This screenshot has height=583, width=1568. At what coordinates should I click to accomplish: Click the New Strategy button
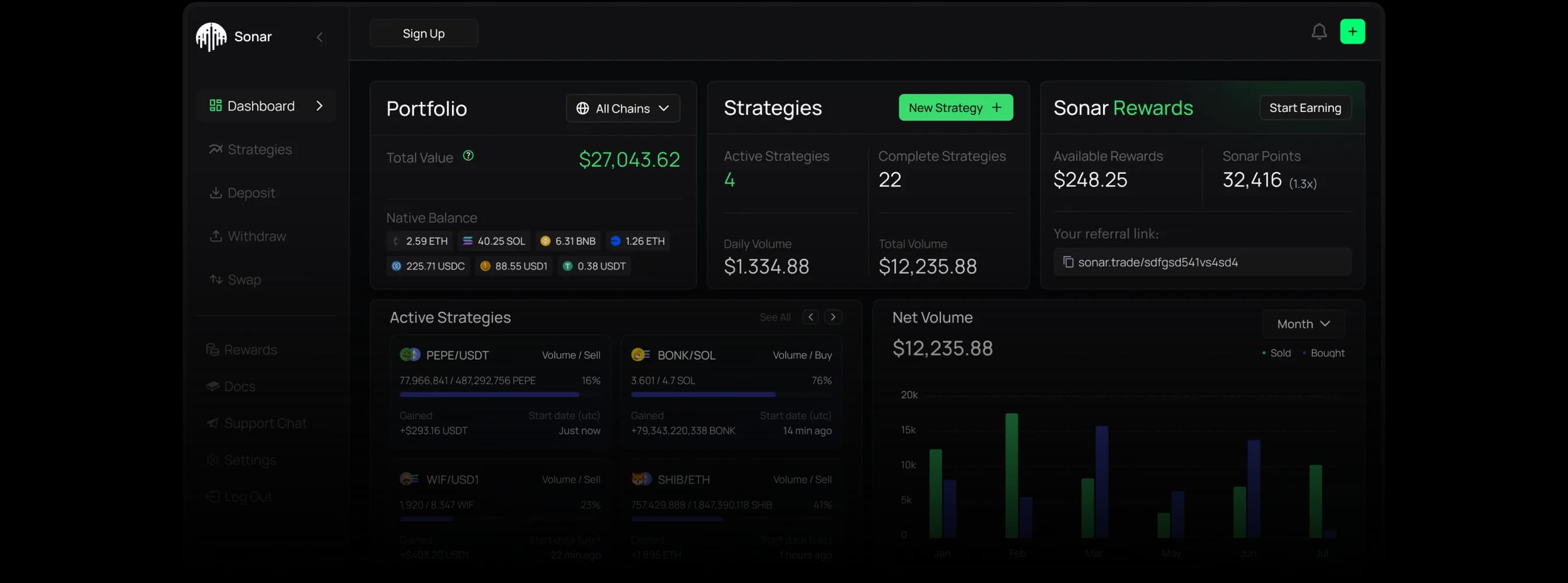(x=956, y=108)
